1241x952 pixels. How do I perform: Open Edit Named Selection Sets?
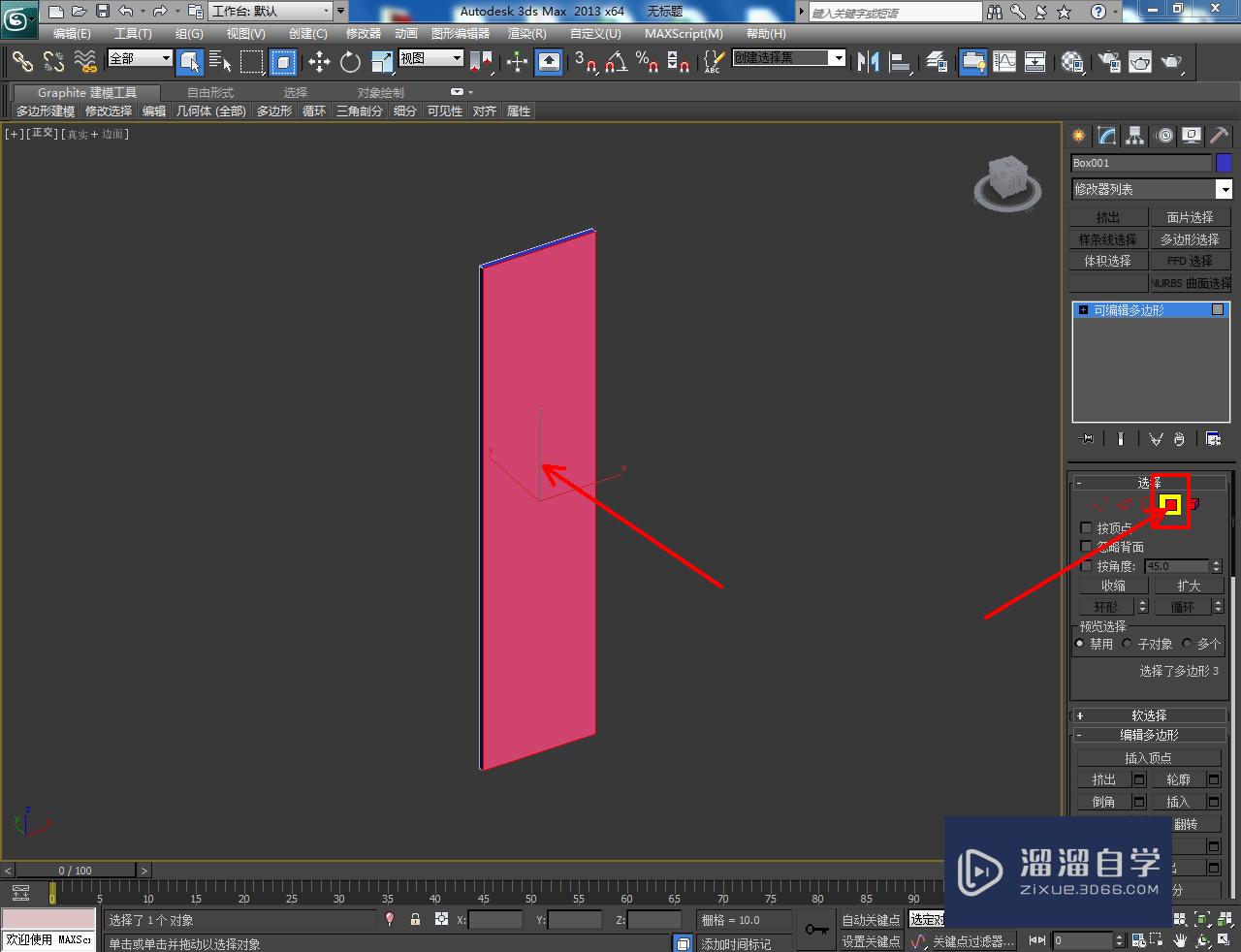pyautogui.click(x=713, y=62)
